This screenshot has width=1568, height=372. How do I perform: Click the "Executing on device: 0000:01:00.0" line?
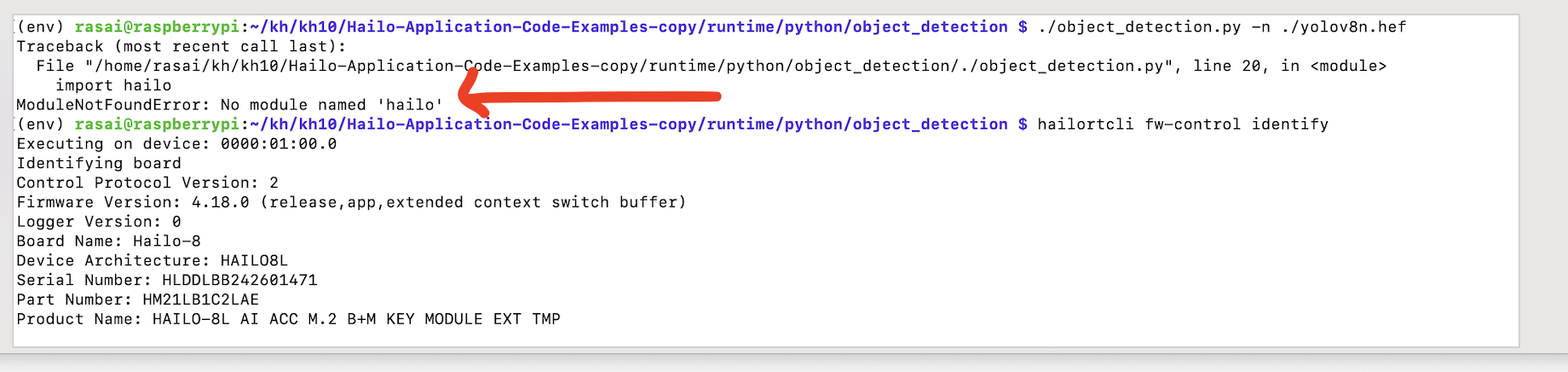click(x=176, y=144)
